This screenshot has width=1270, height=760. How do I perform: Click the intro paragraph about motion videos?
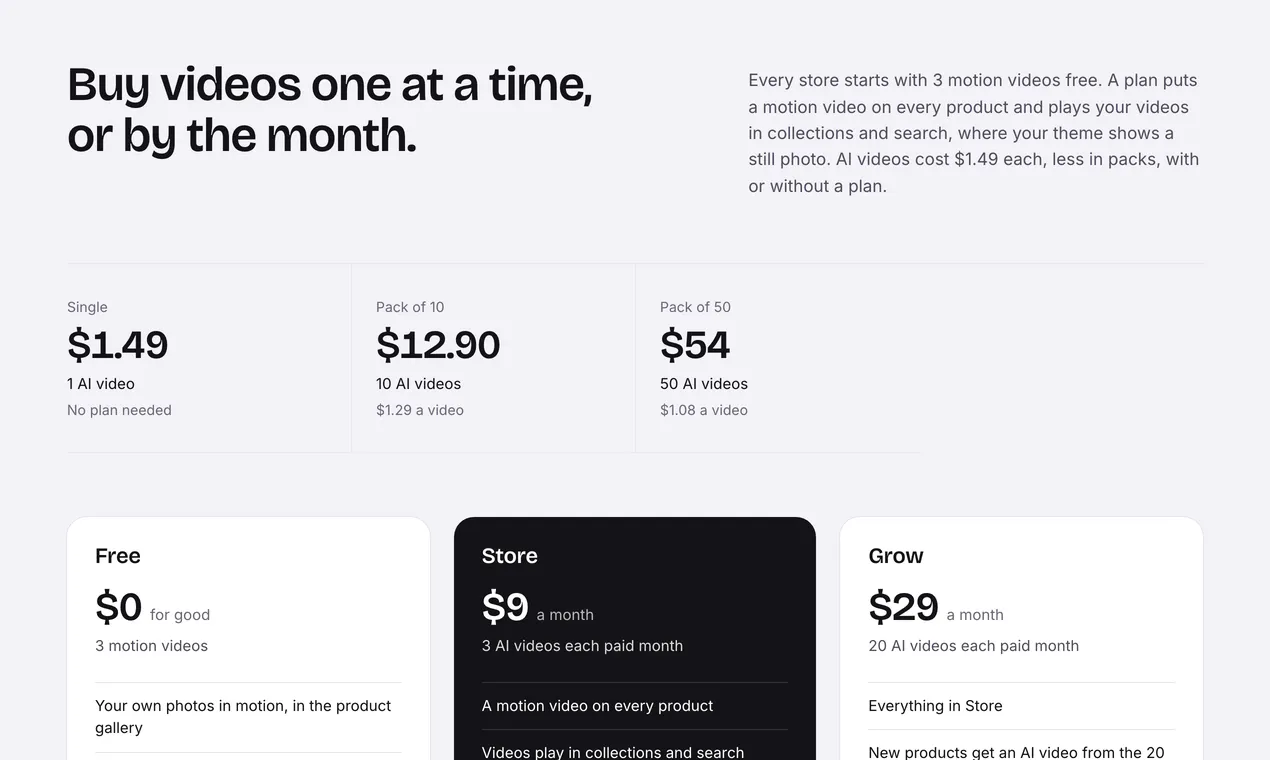tap(973, 133)
